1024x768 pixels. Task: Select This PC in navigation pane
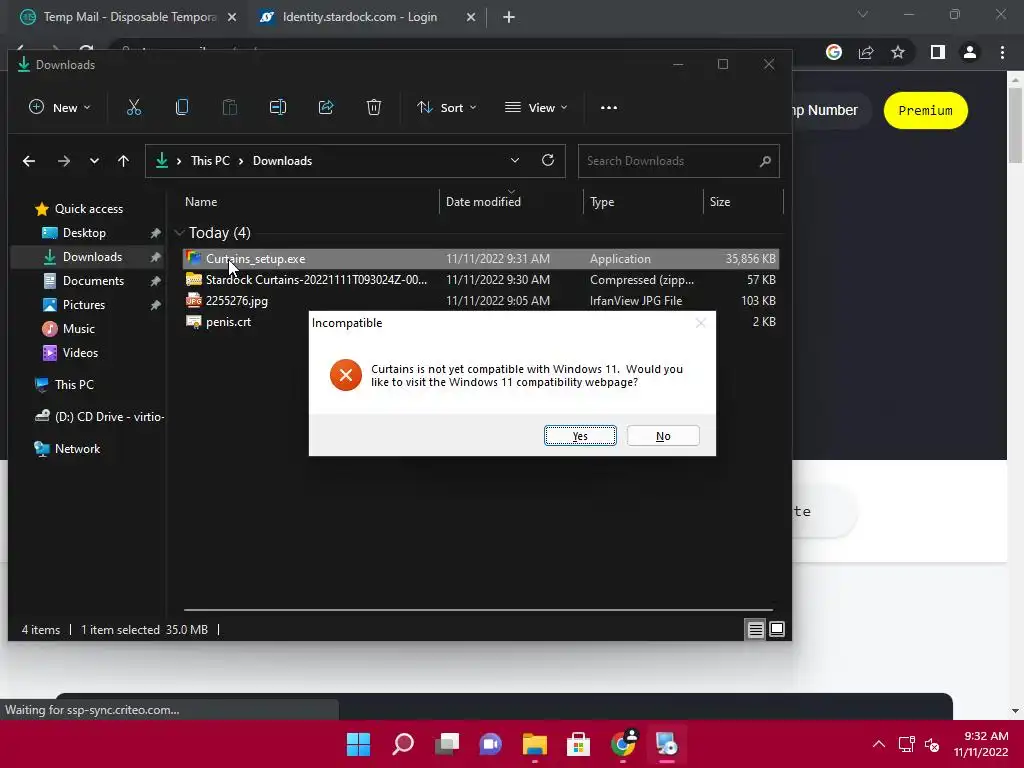point(74,385)
